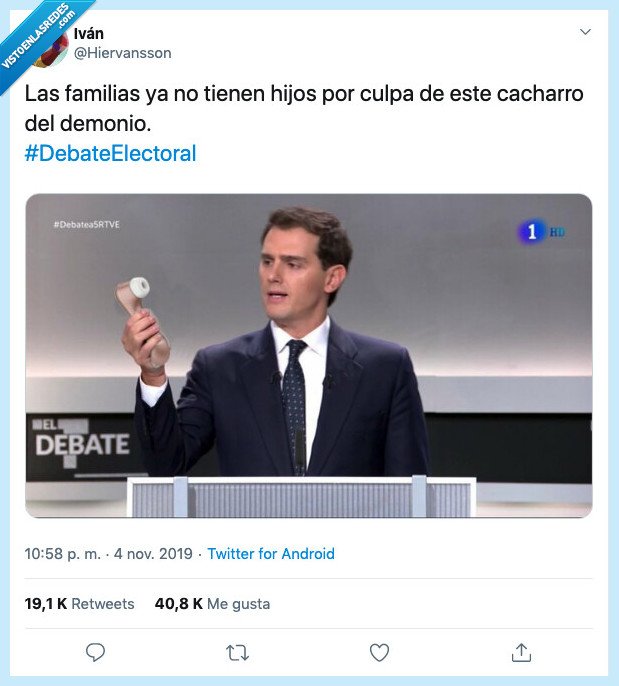This screenshot has height=686, width=619.
Task: View the 40,8 K Me gusta list
Action: click(212, 604)
